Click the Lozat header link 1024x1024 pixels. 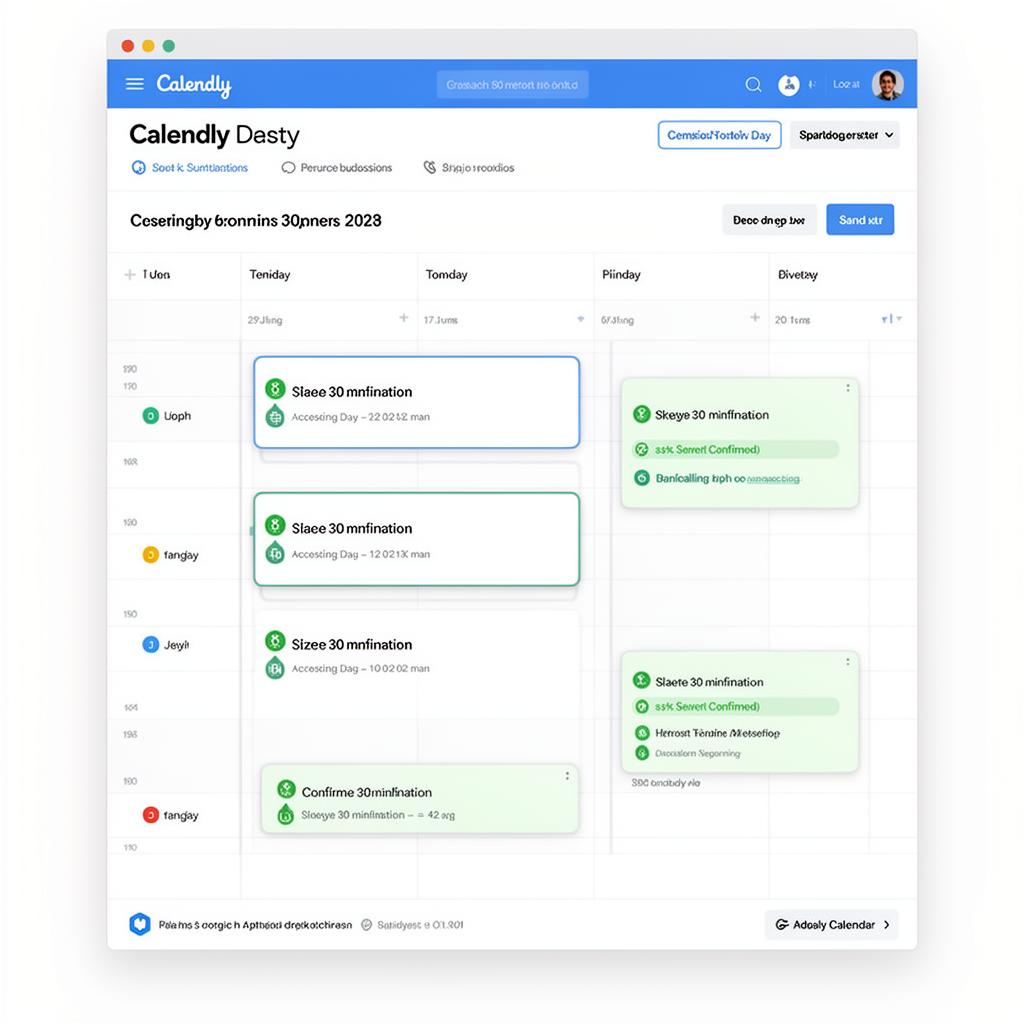(x=846, y=84)
